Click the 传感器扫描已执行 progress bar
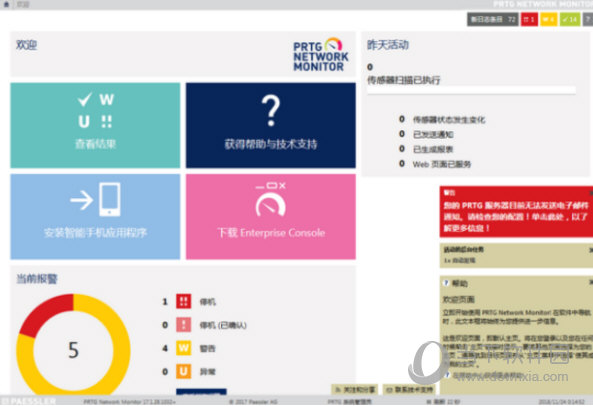The height and width of the screenshot is (406, 593). click(x=471, y=90)
